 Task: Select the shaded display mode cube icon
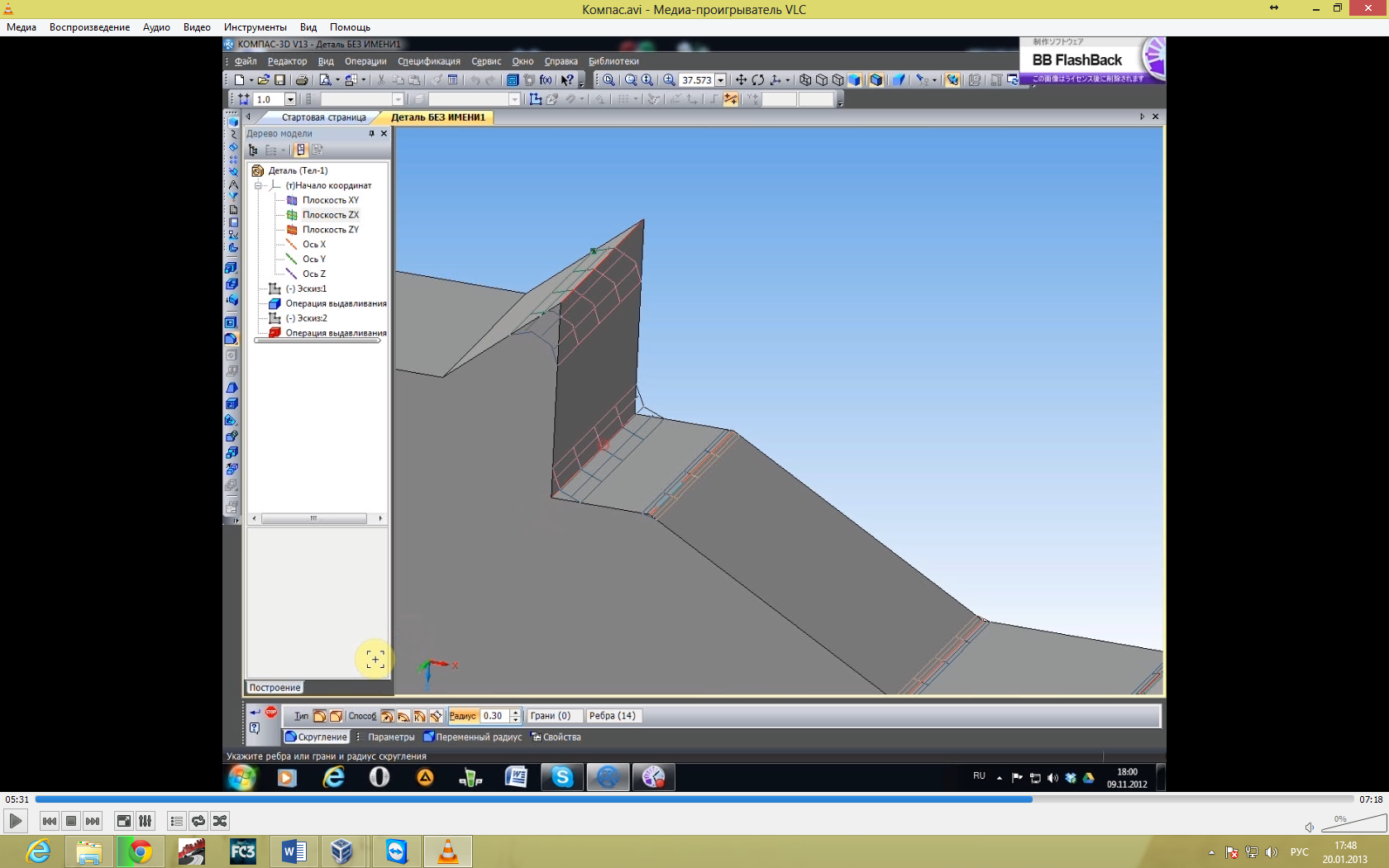click(x=855, y=80)
